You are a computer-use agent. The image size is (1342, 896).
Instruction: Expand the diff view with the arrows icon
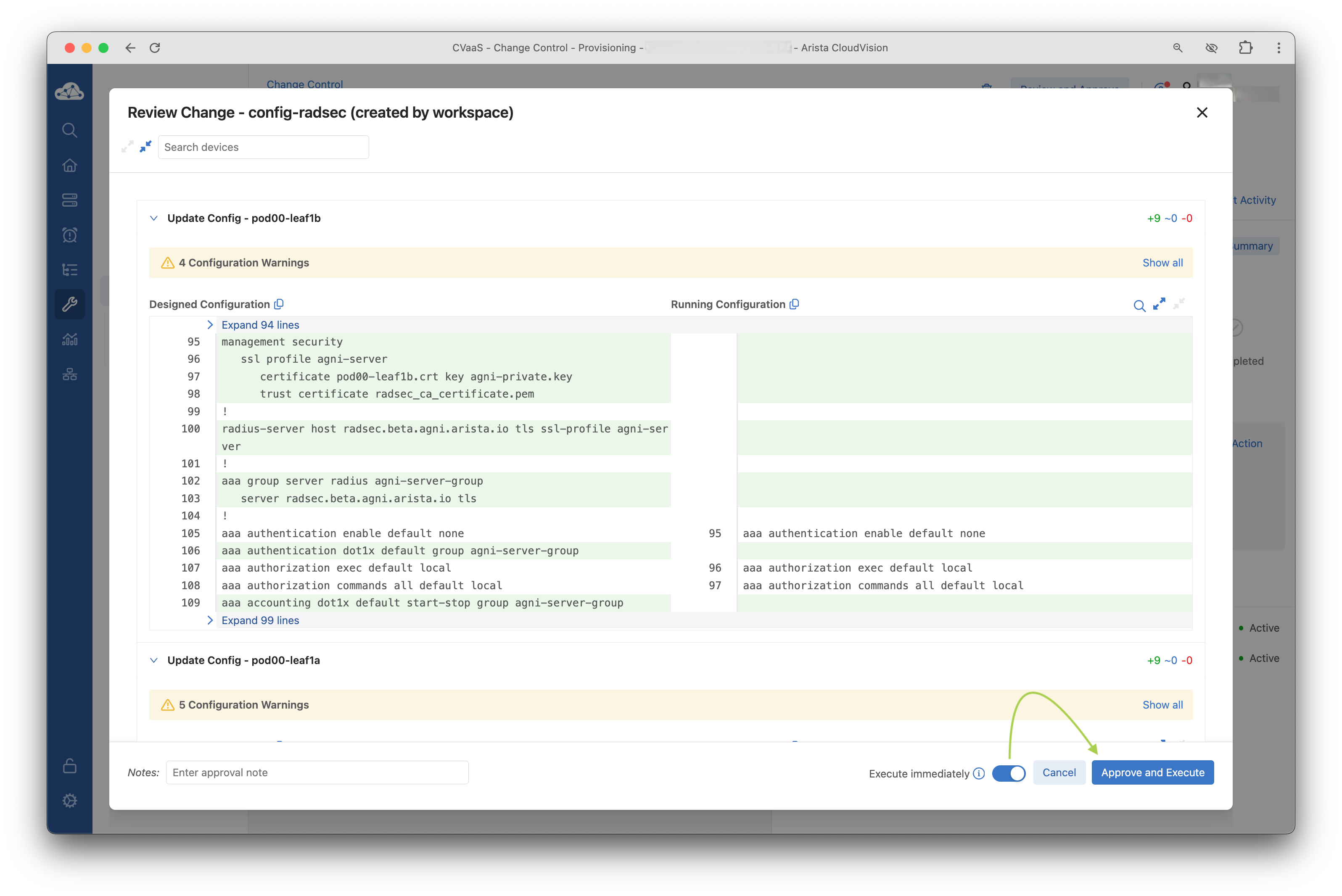(x=1159, y=304)
